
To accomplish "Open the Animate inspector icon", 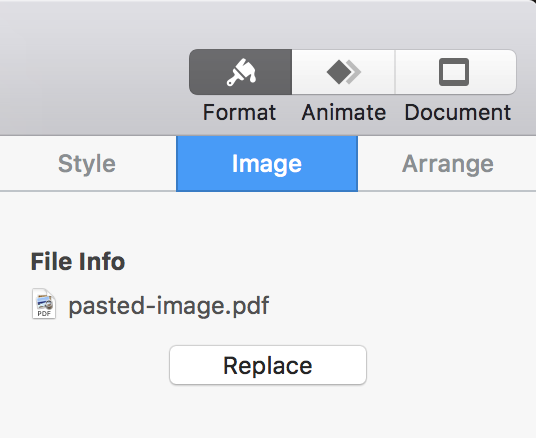I will click(344, 72).
